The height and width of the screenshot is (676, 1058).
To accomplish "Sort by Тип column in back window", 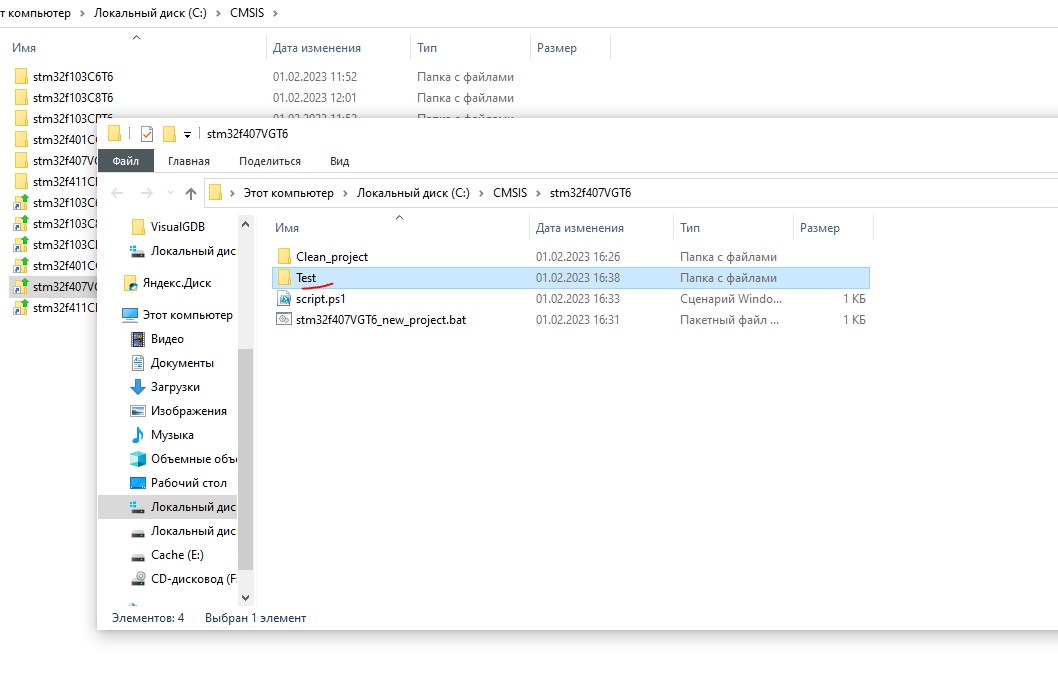I will coord(470,48).
